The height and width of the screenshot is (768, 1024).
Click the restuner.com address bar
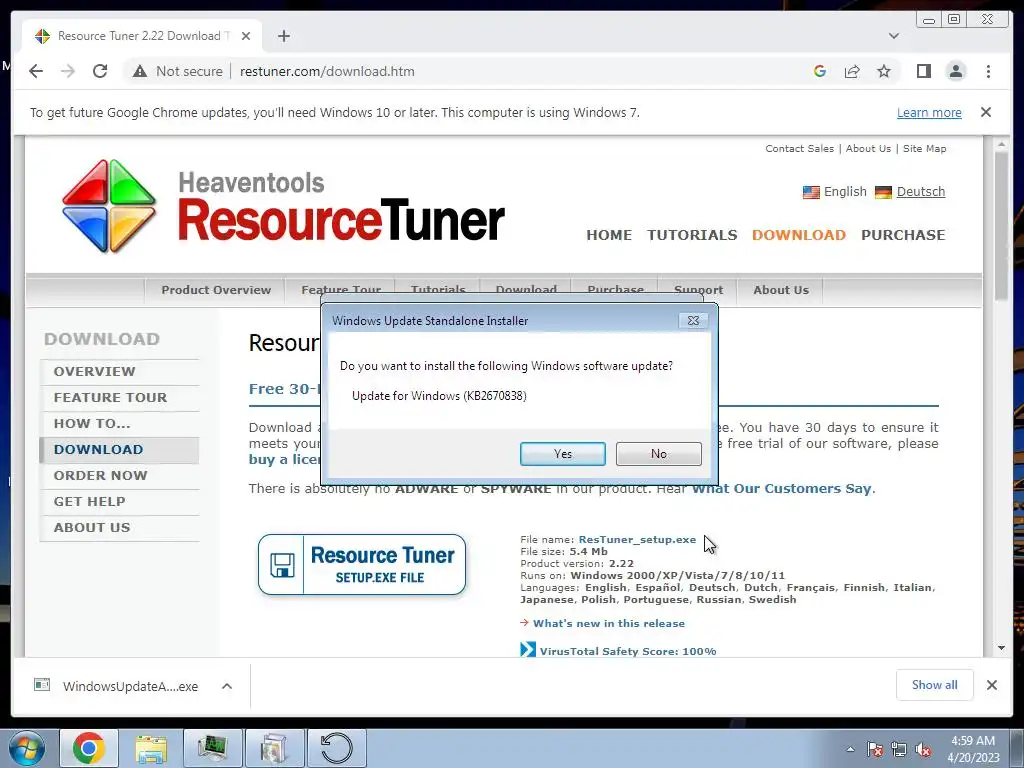pyautogui.click(x=327, y=71)
